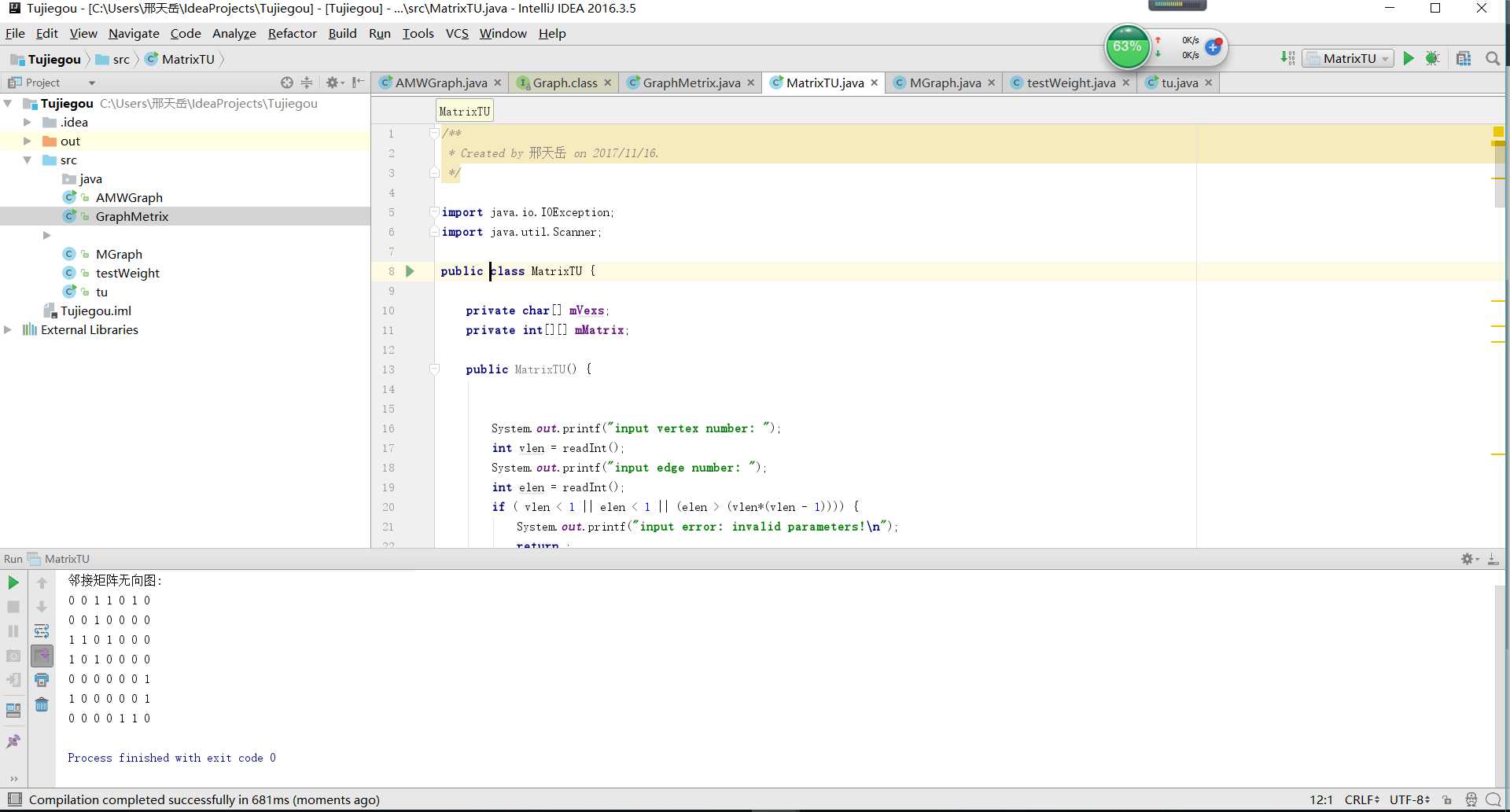Select testWeight class in project tree
The width and height of the screenshot is (1510, 812).
pyautogui.click(x=127, y=273)
